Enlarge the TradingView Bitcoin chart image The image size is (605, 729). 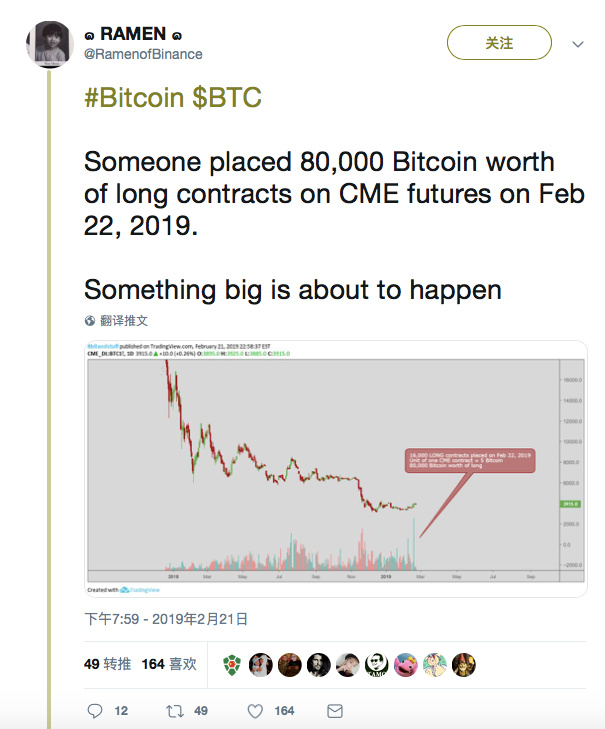point(336,469)
